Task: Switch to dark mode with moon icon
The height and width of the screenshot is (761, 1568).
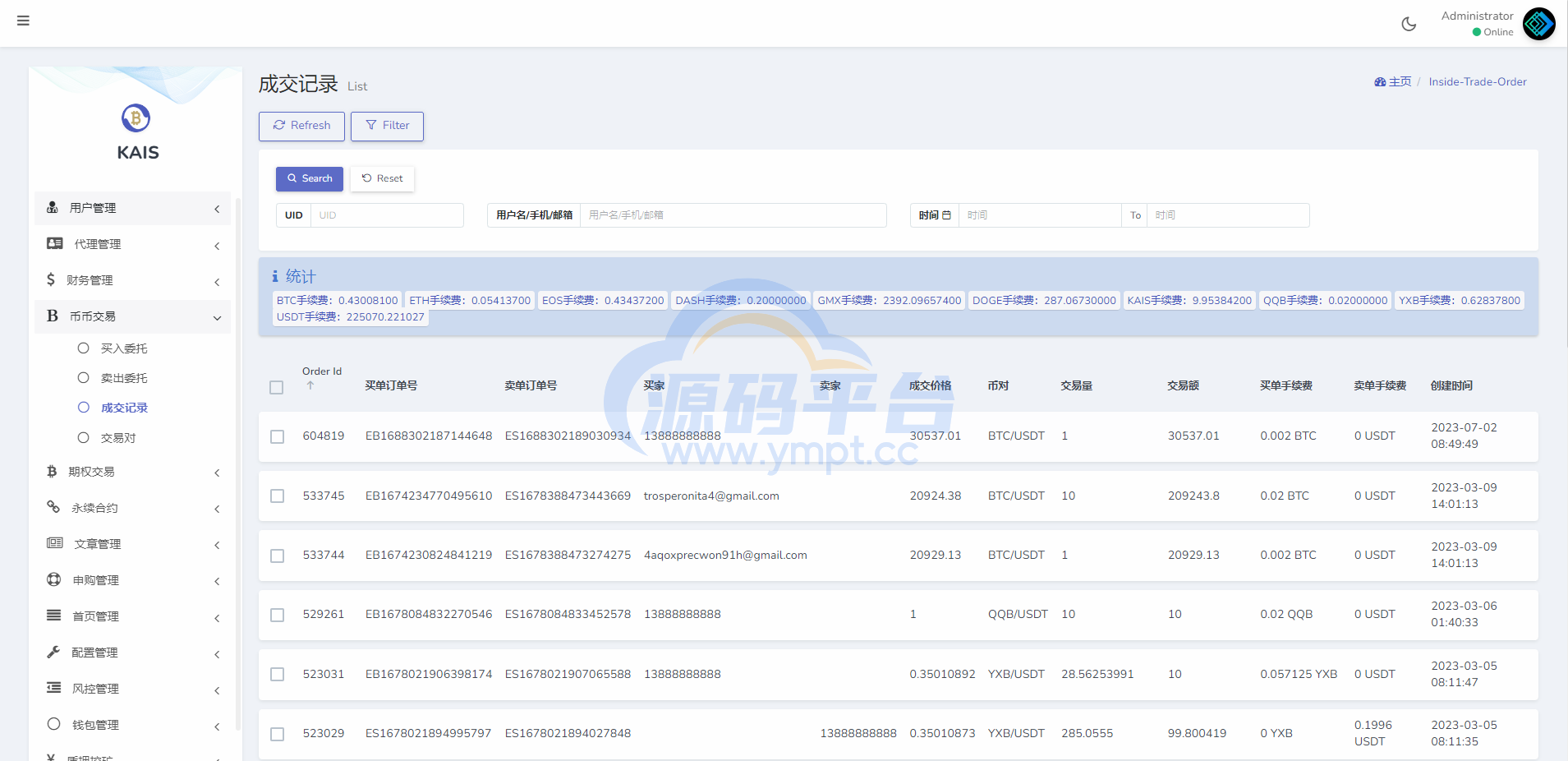Action: [1409, 24]
